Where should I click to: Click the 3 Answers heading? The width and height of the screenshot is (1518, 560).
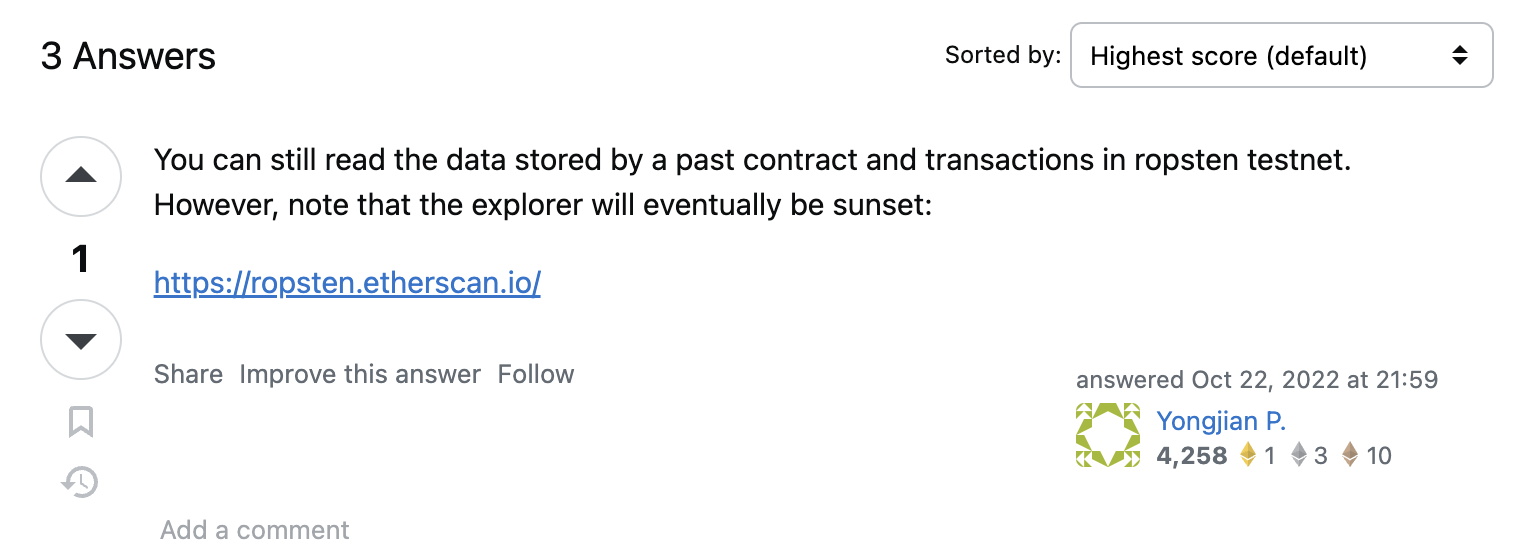128,56
